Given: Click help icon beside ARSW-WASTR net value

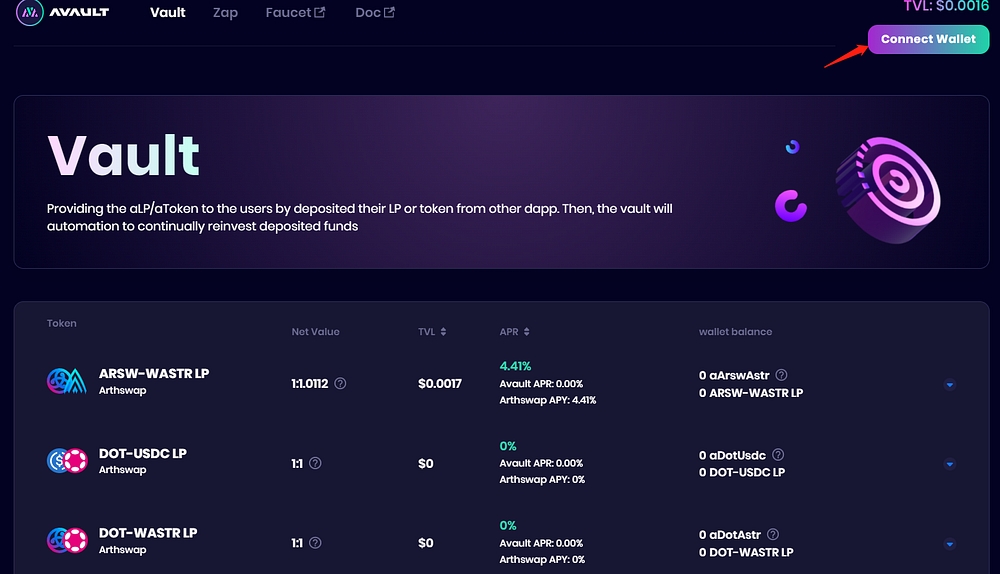Looking at the screenshot, I should point(340,383).
